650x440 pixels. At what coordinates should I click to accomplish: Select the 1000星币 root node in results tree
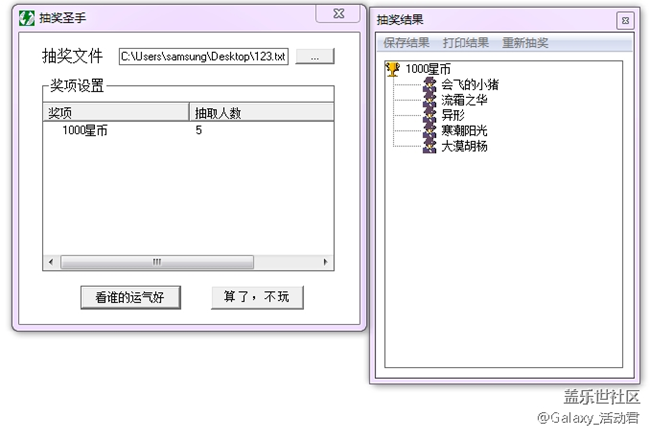(428, 69)
